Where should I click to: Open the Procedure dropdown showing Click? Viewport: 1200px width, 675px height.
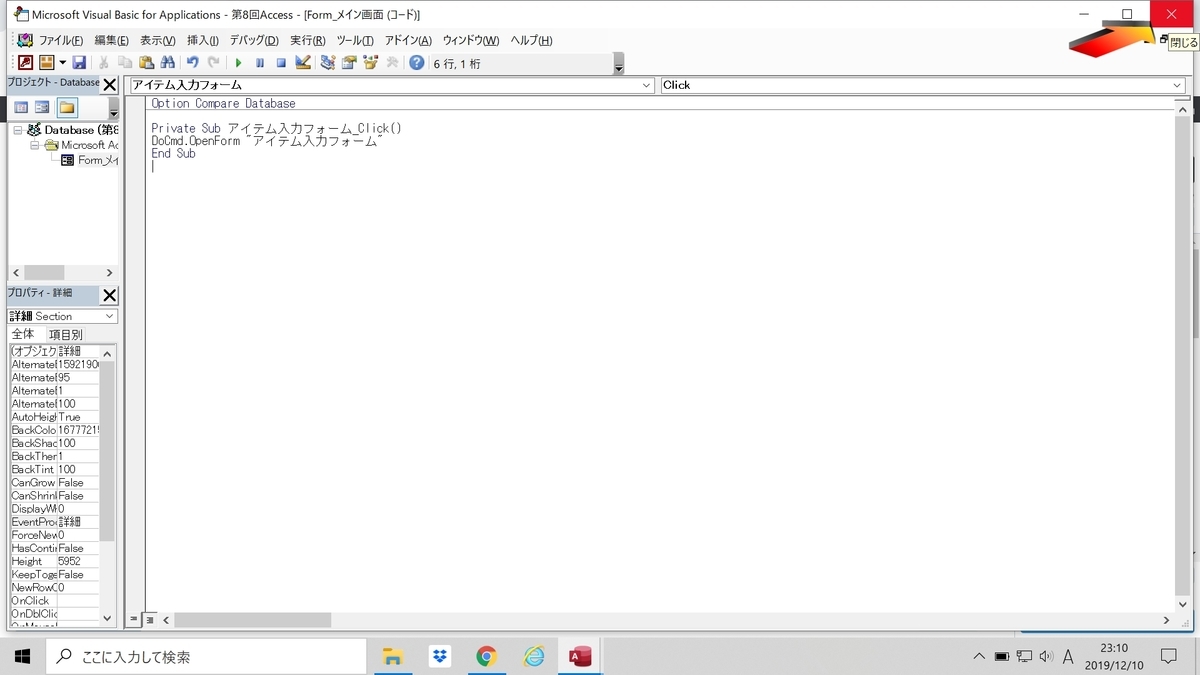922,85
